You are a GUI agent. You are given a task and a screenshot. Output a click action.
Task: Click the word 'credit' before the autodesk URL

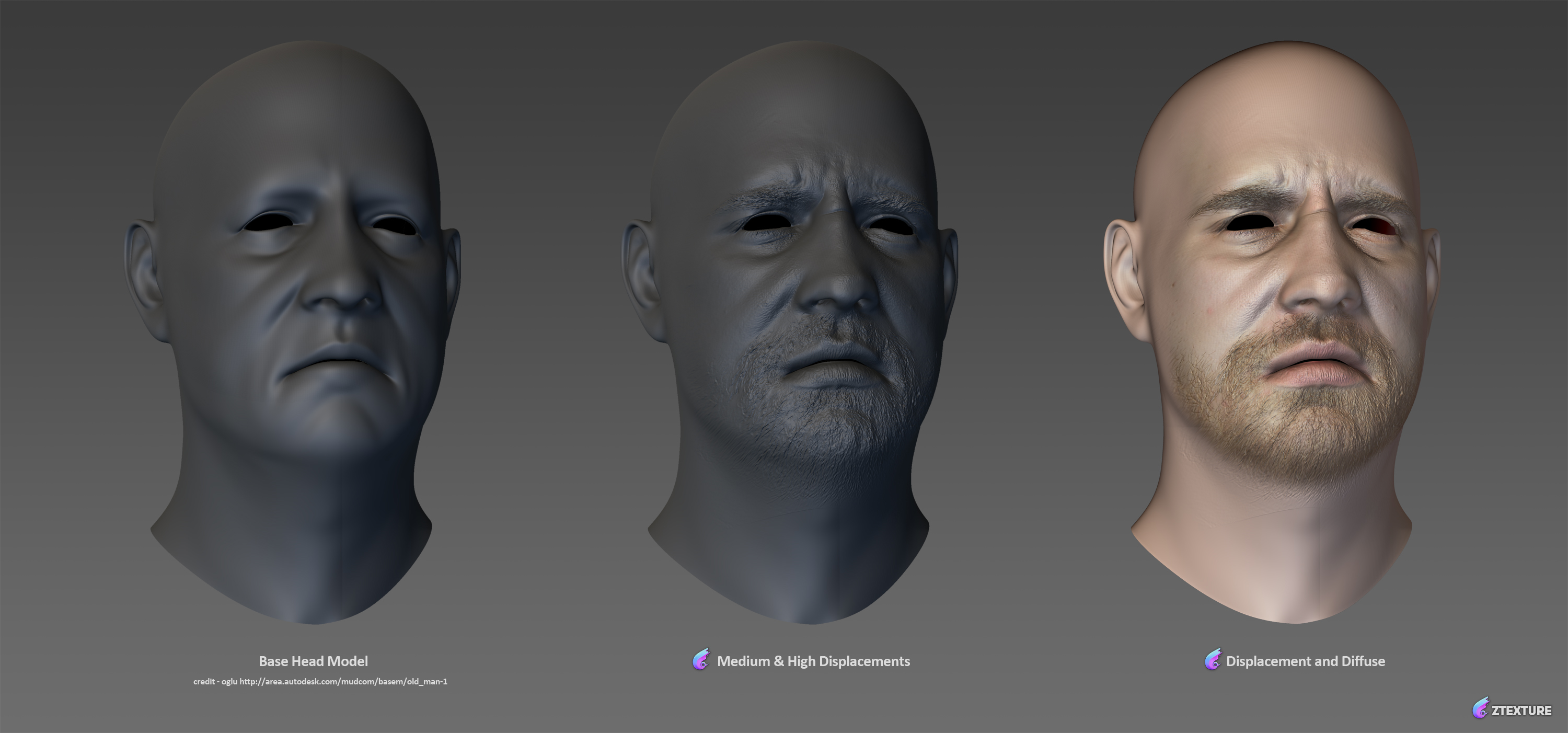[204, 682]
